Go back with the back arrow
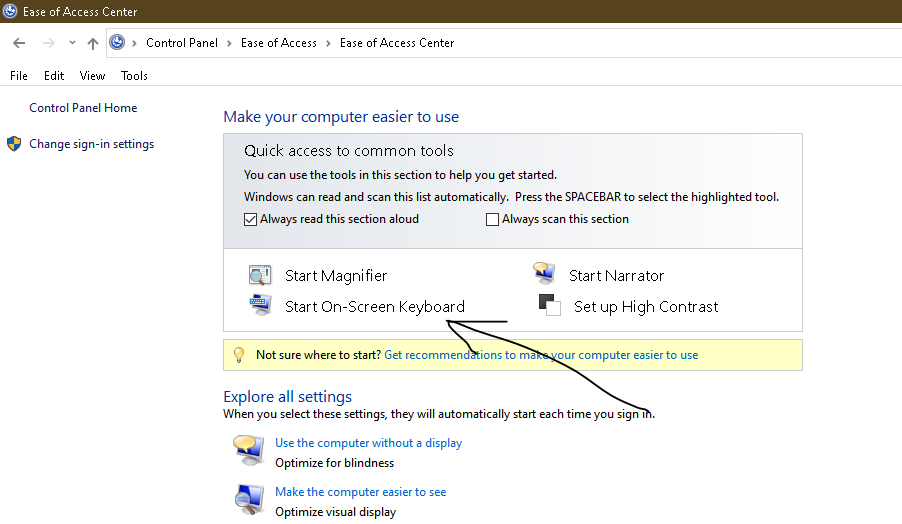Image resolution: width=902 pixels, height=524 pixels. pos(19,43)
